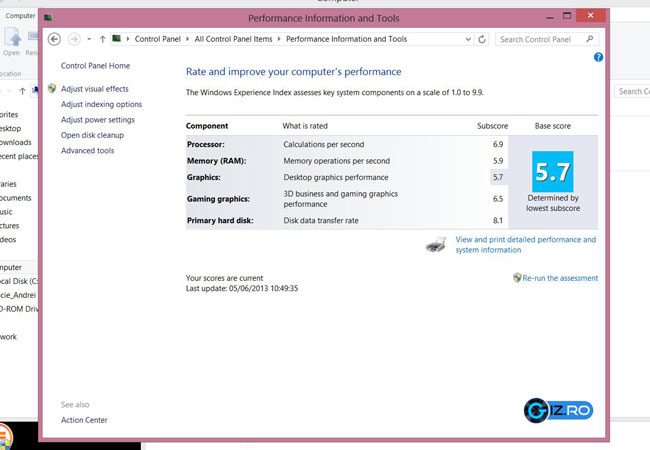Open the Computer tab in Explorer window
The image size is (650, 450).
coord(19,15)
